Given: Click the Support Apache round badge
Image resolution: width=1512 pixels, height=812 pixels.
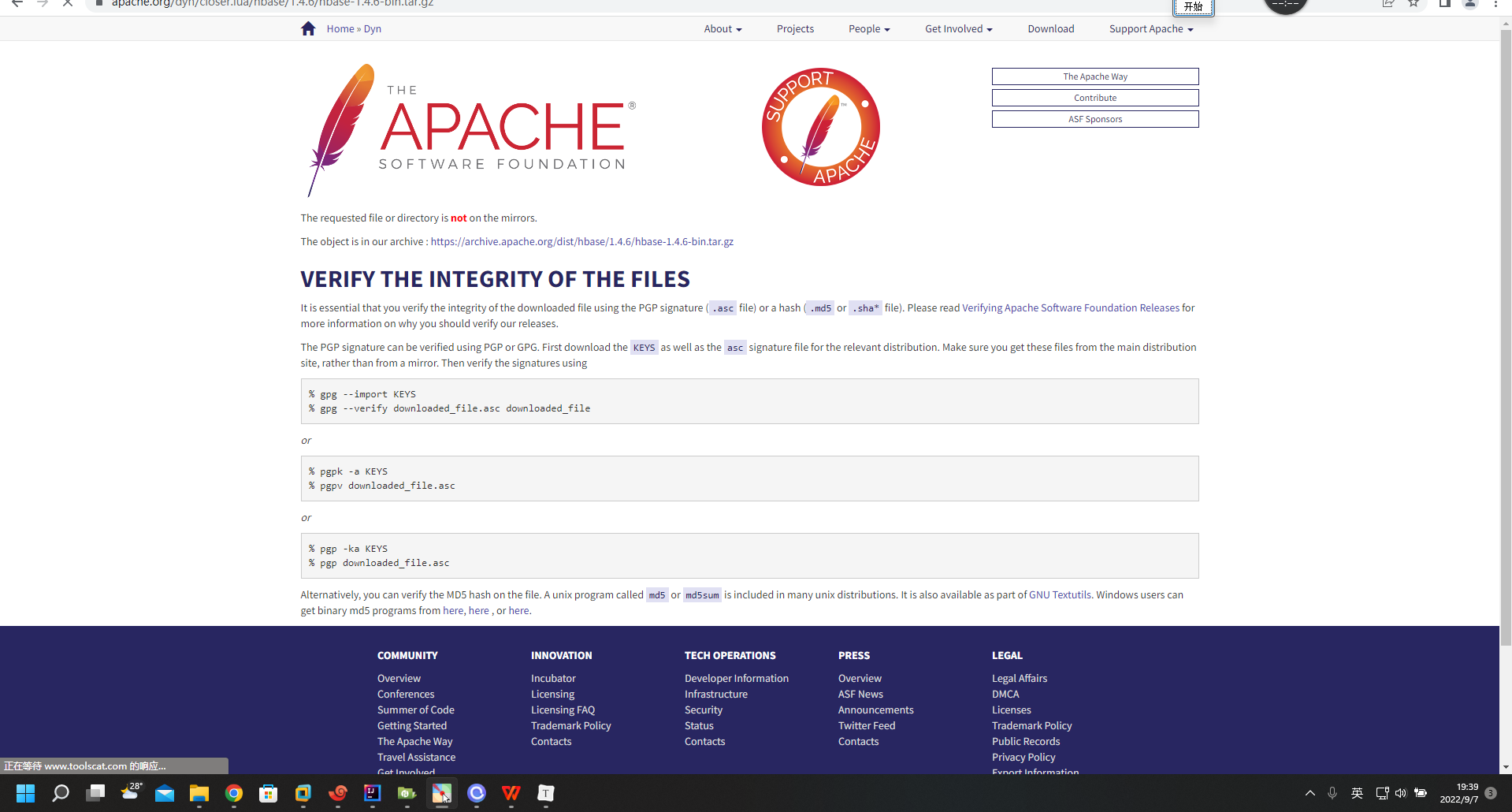Looking at the screenshot, I should pyautogui.click(x=821, y=127).
